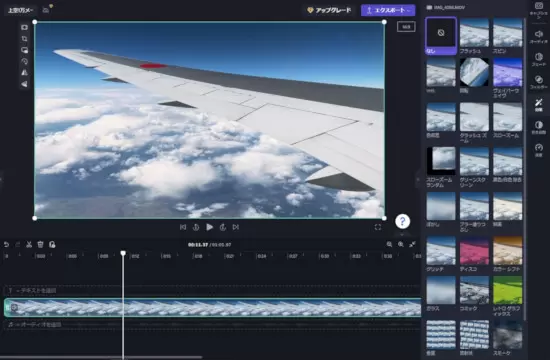Skip to end of the video
The height and width of the screenshot is (360, 550).
tap(236, 227)
